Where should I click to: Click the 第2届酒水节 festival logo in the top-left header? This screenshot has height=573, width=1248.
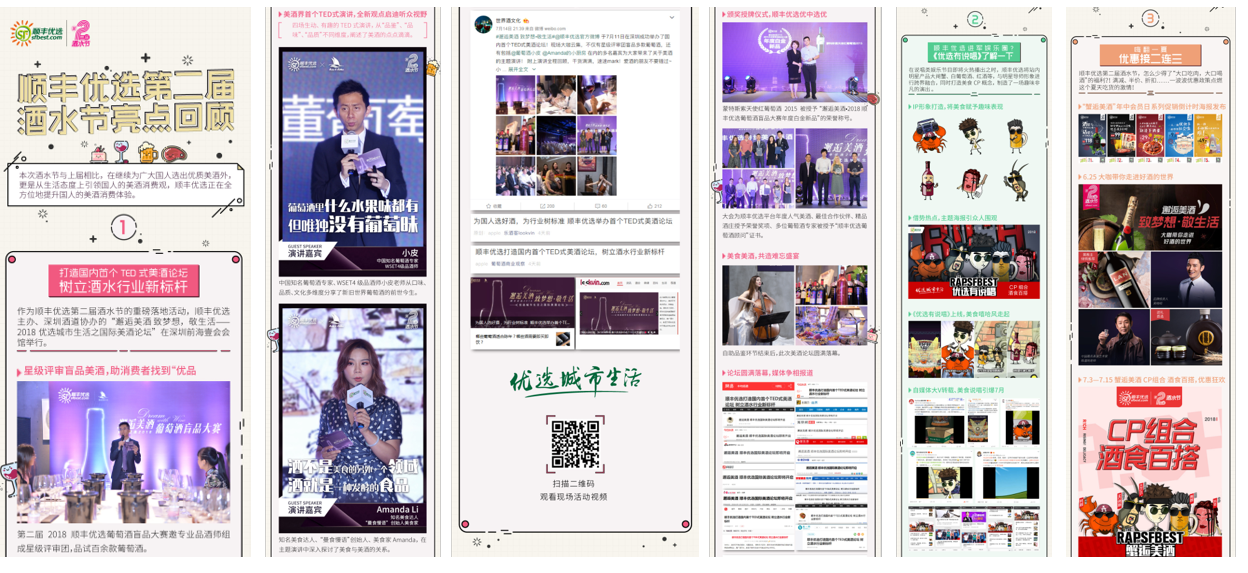pyautogui.click(x=81, y=34)
